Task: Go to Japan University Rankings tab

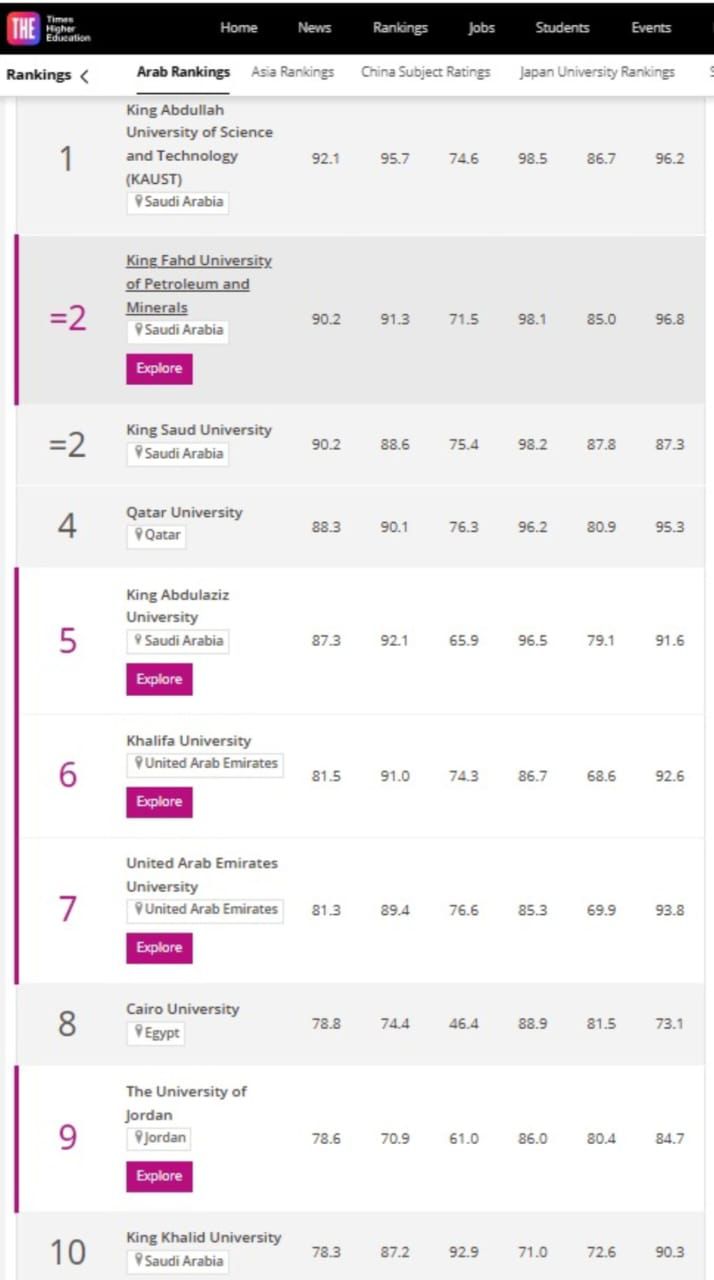Action: 597,72
